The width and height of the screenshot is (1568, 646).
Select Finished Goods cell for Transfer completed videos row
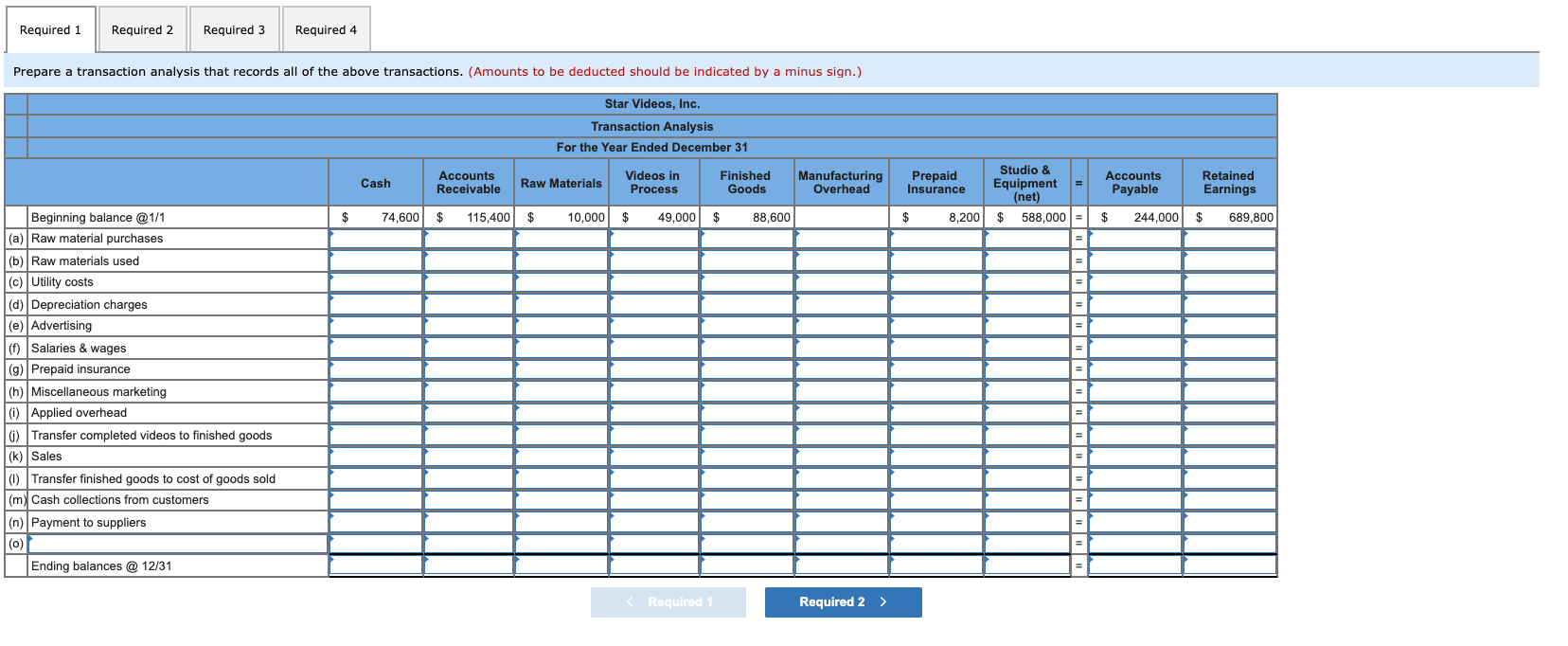click(x=747, y=435)
